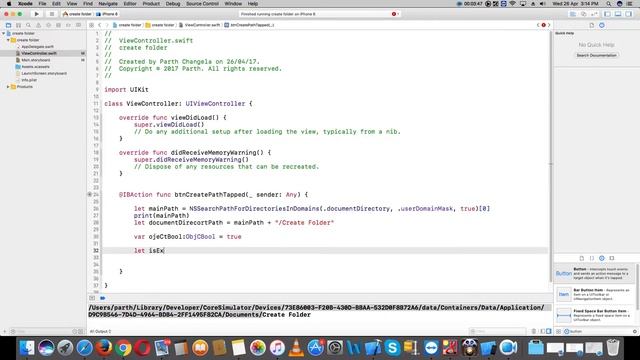Open the Test navigator icon

click(48, 25)
